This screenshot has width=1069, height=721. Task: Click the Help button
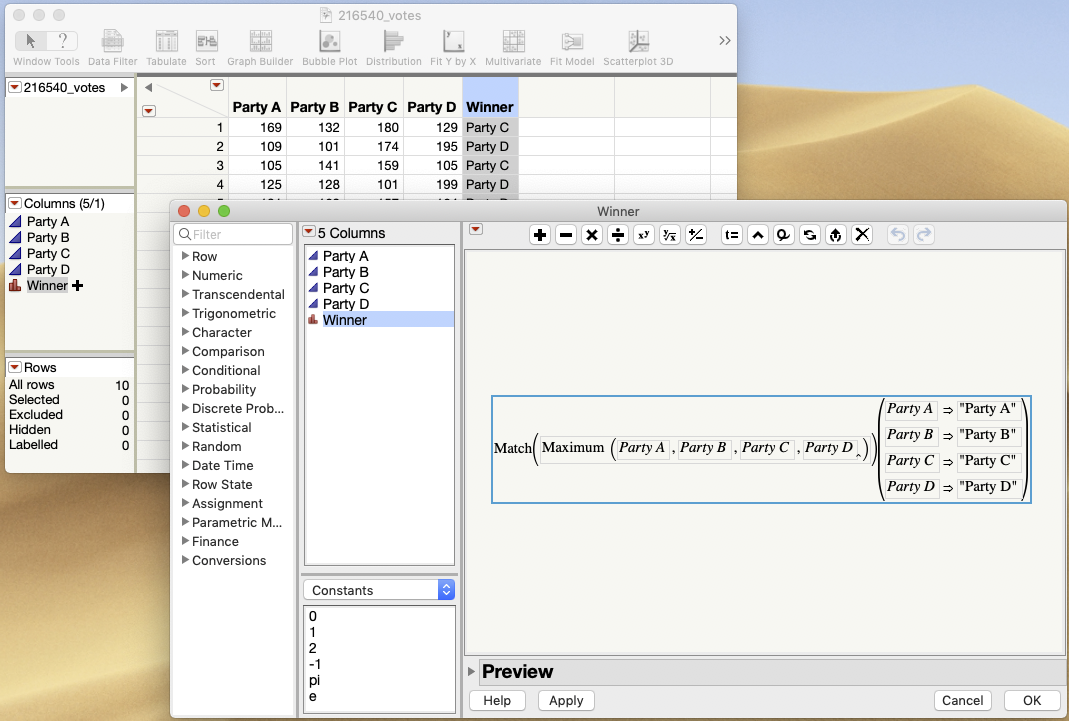tap(497, 700)
